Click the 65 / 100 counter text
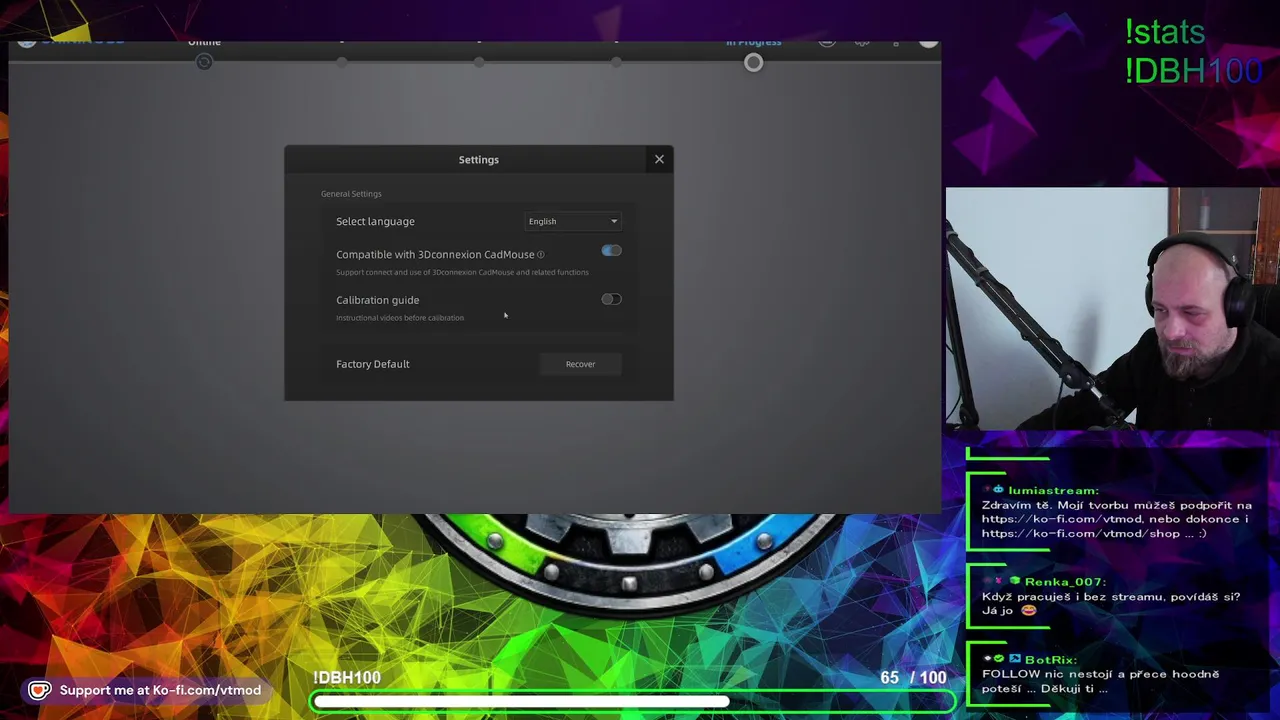 (x=913, y=678)
